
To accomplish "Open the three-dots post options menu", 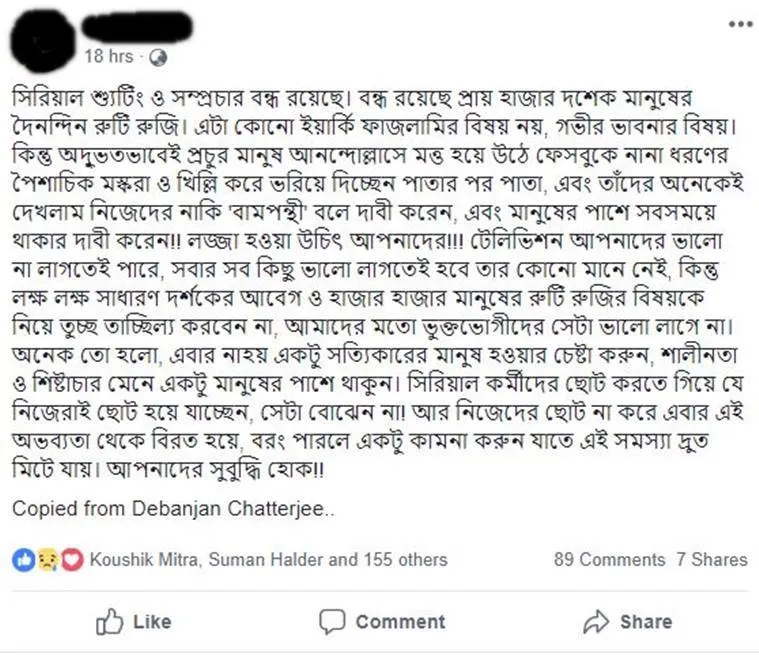I will (741, 24).
